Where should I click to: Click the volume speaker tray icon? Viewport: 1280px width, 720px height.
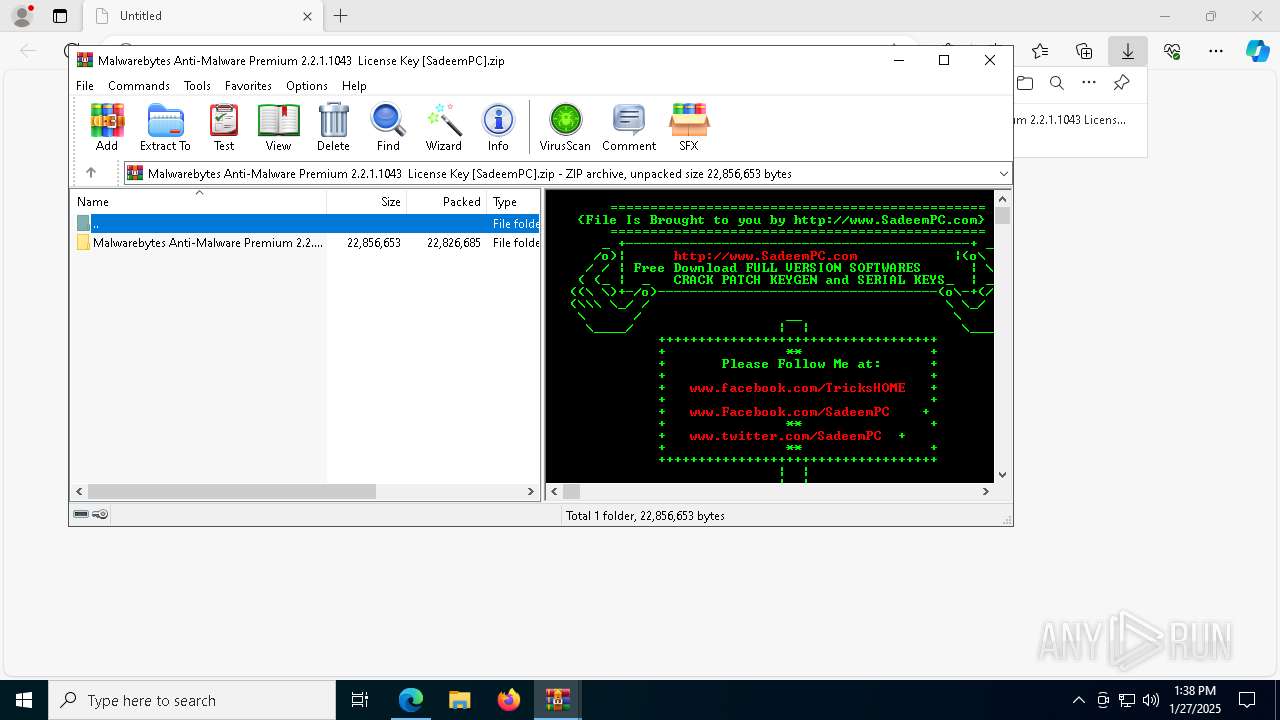(x=1151, y=700)
